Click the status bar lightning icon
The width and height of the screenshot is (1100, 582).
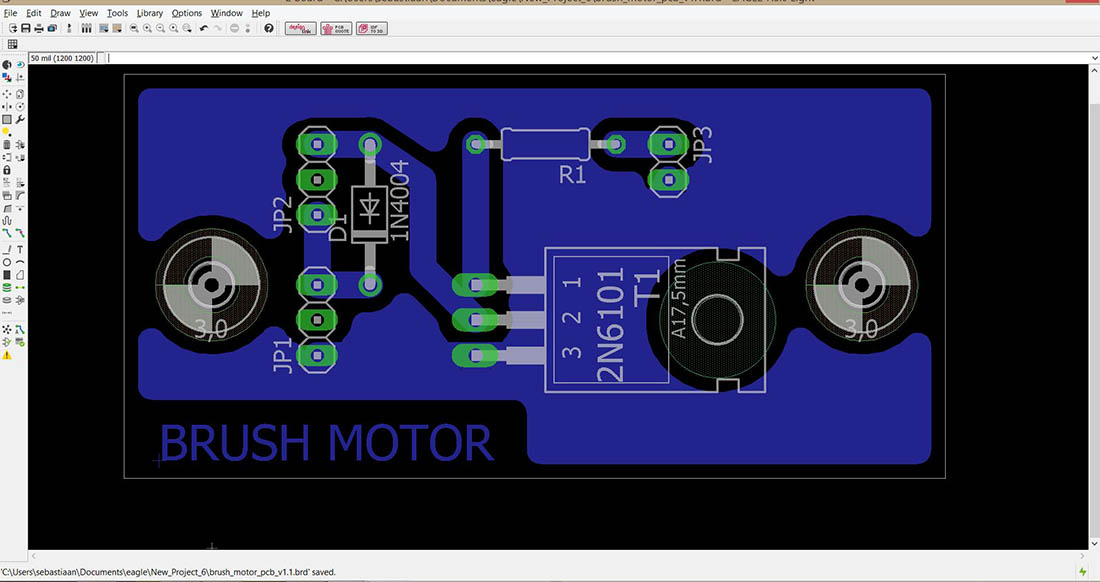[x=1084, y=572]
